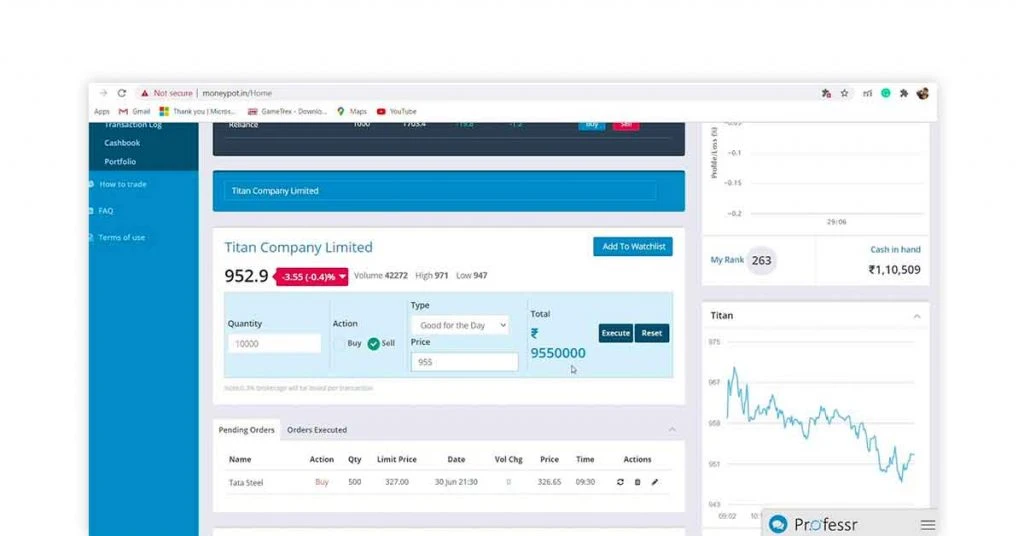Click the Quantity input field
The height and width of the screenshot is (536, 1024).
[x=274, y=343]
